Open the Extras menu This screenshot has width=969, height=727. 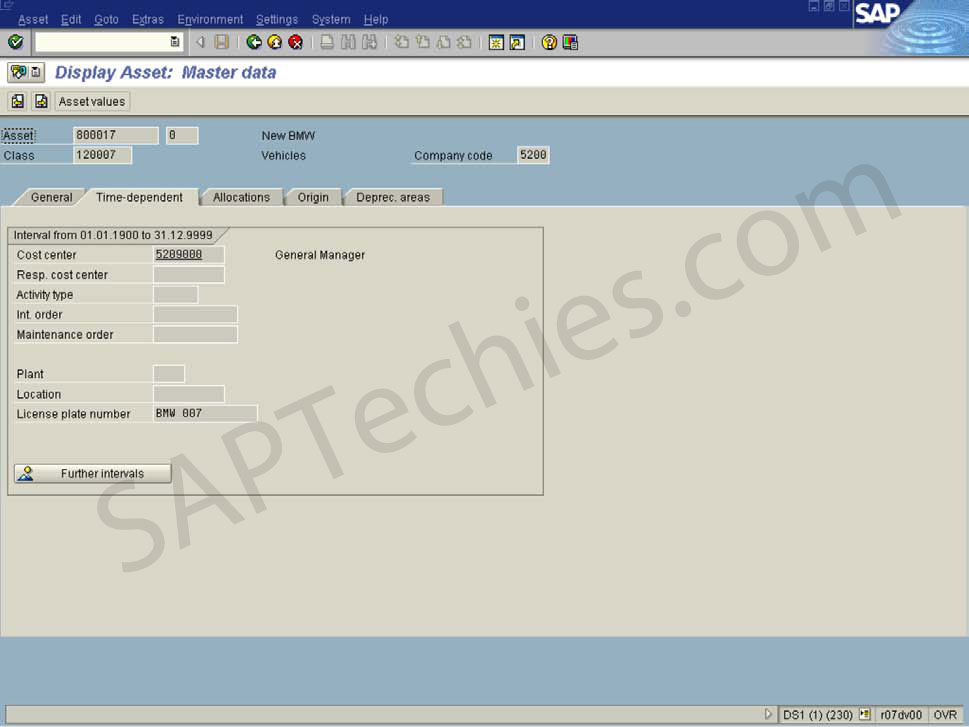[x=148, y=19]
